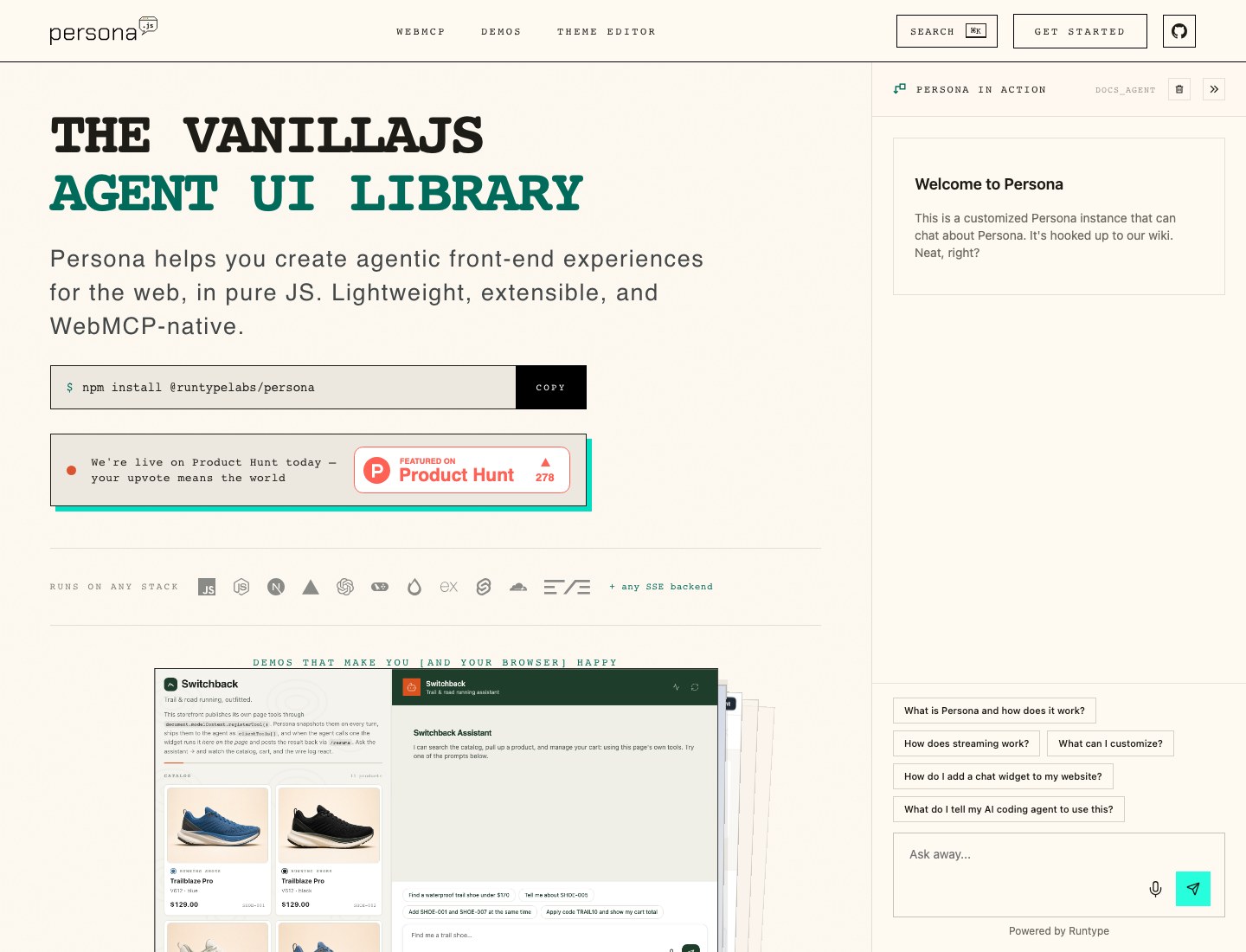The width and height of the screenshot is (1246, 952).
Task: Click the black Trailblaze Pro shoe thumbnail
Action: pos(329,825)
